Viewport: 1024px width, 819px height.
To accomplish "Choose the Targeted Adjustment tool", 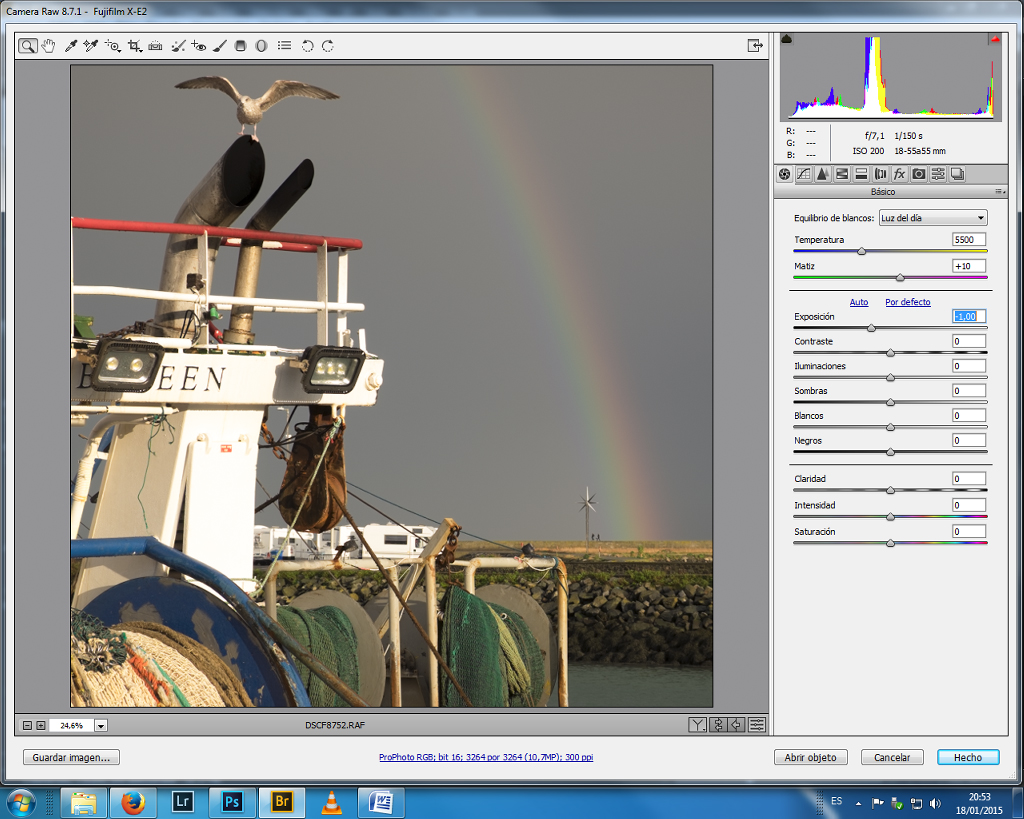I will coord(112,46).
